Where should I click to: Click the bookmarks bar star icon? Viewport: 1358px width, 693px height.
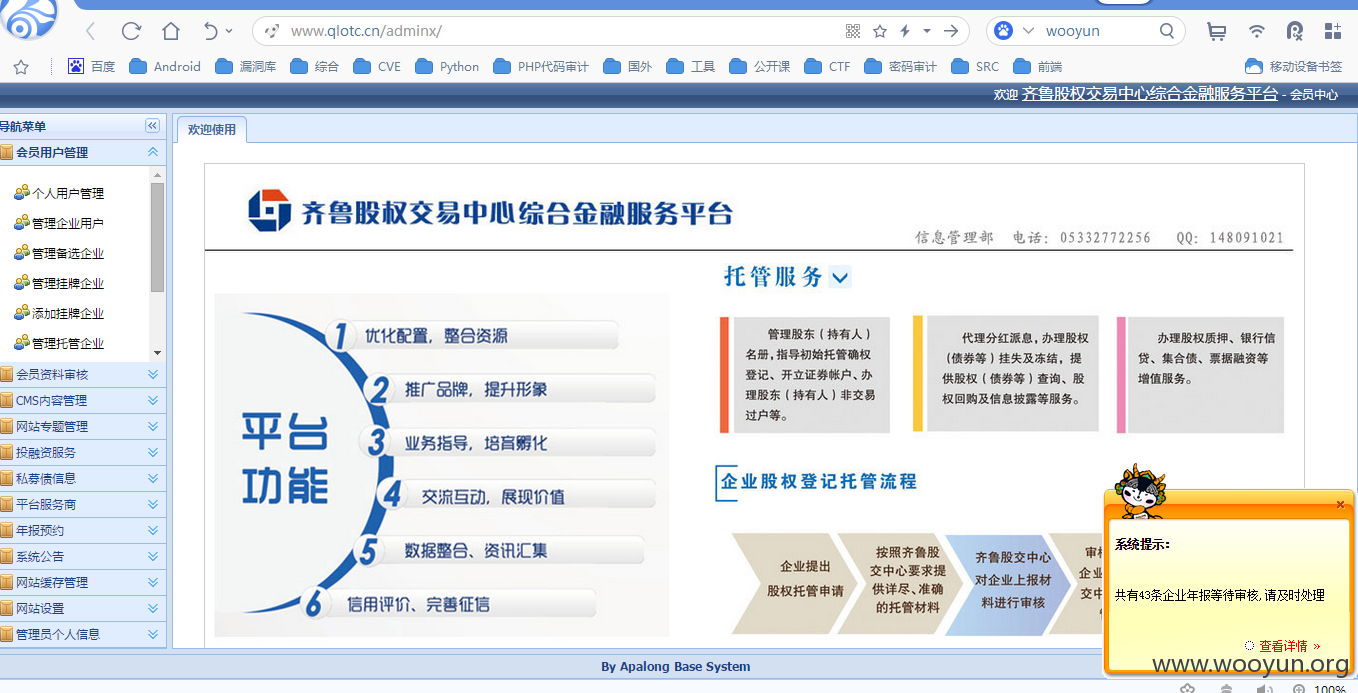[x=21, y=67]
